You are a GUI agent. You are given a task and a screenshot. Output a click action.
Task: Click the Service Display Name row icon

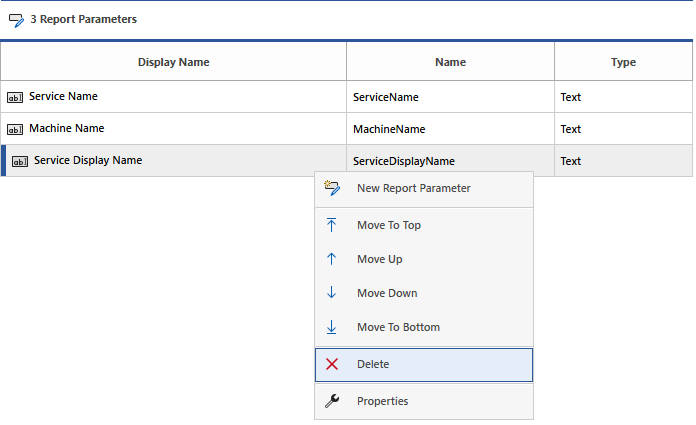[x=20, y=161]
